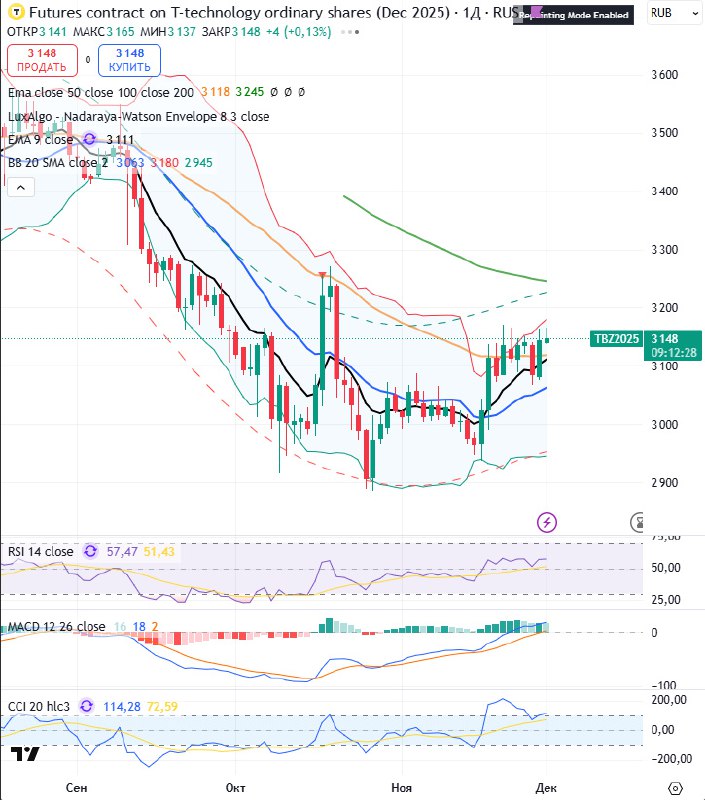This screenshot has height=800, width=705.
Task: Click the CCI 20 purple refresh icon
Action: [x=87, y=706]
